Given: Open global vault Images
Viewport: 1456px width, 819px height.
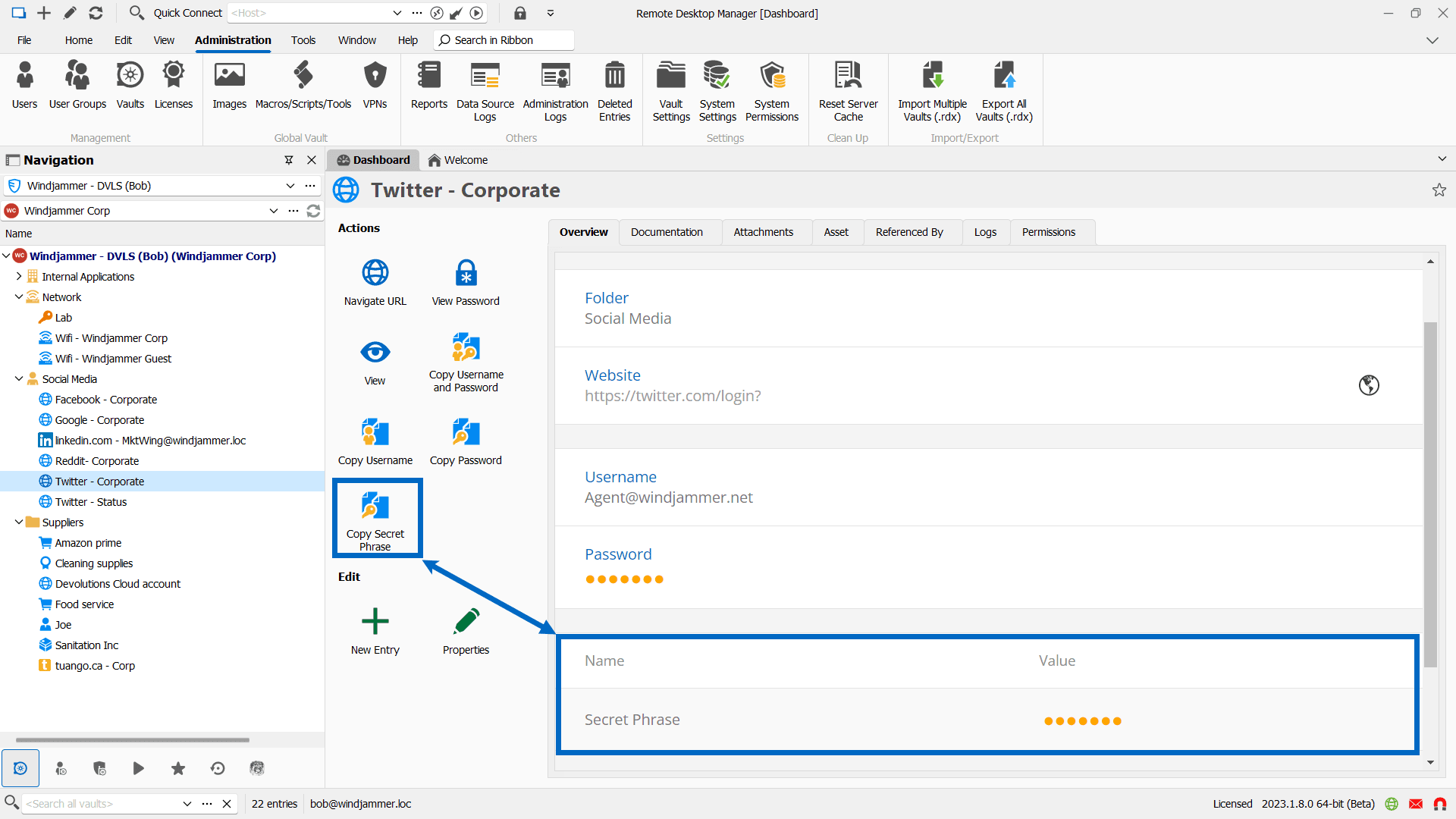Looking at the screenshot, I should point(229,85).
